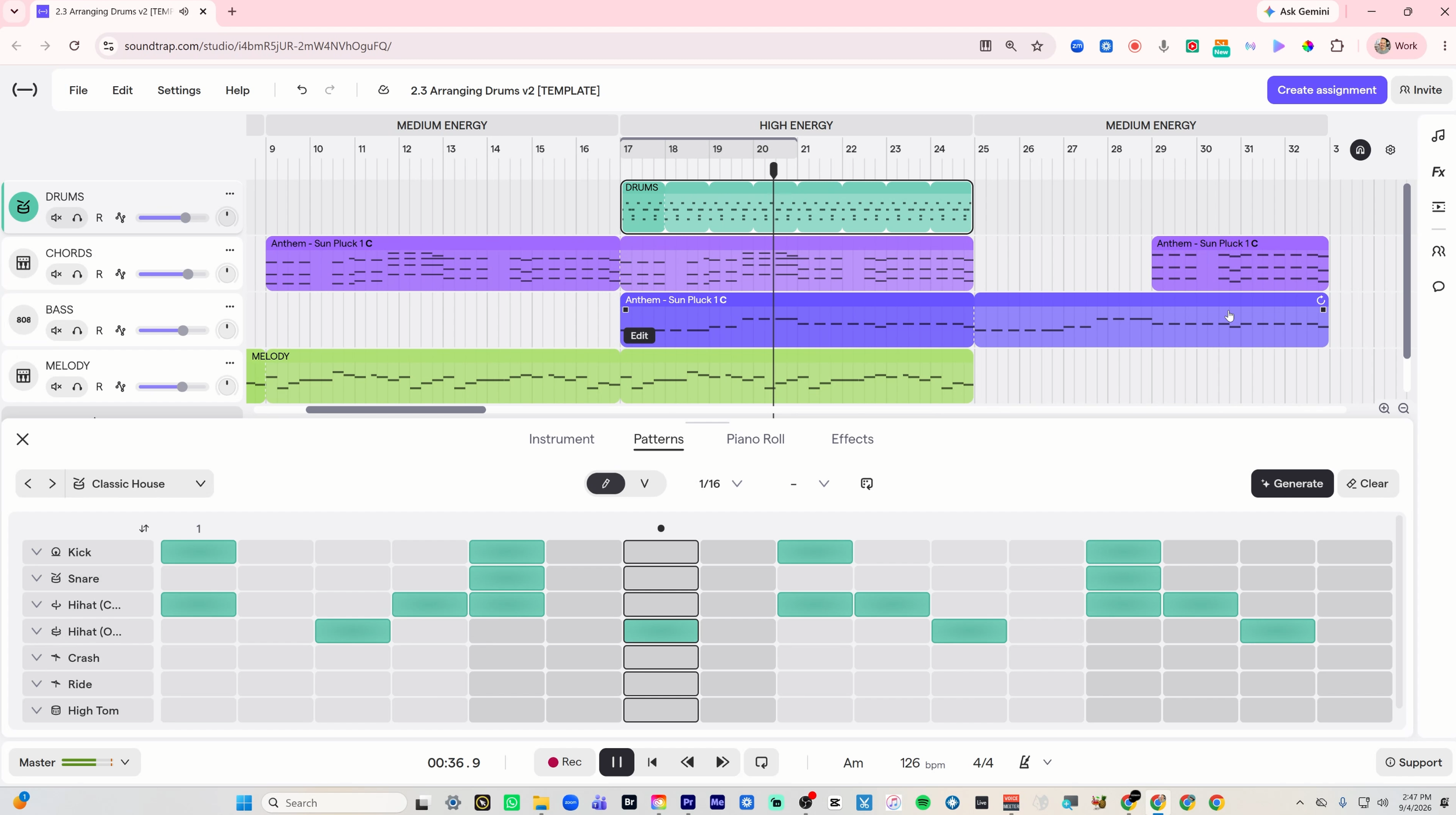
Task: Open the comments chat icon
Action: click(1438, 286)
